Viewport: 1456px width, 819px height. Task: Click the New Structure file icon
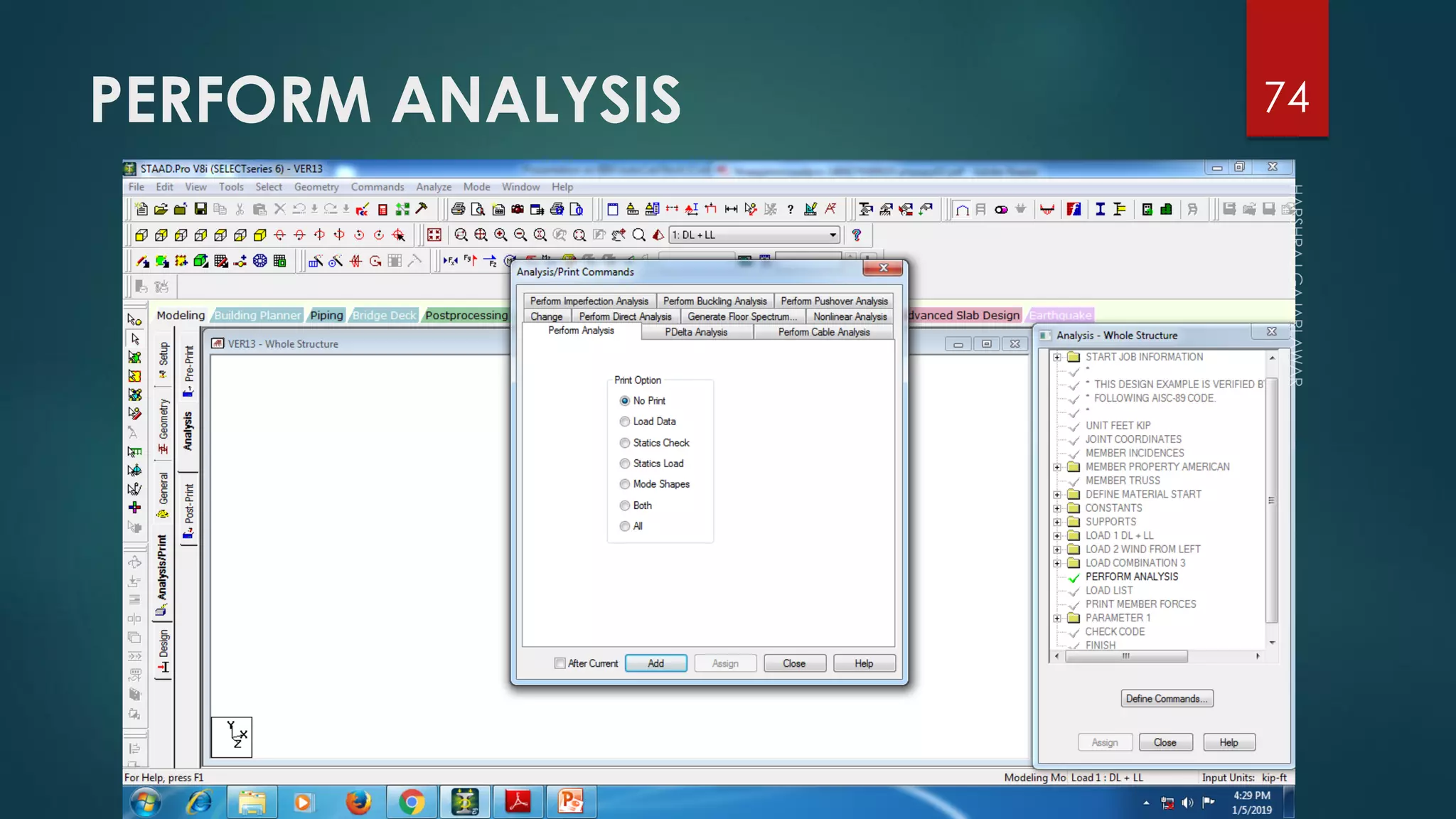click(x=141, y=209)
